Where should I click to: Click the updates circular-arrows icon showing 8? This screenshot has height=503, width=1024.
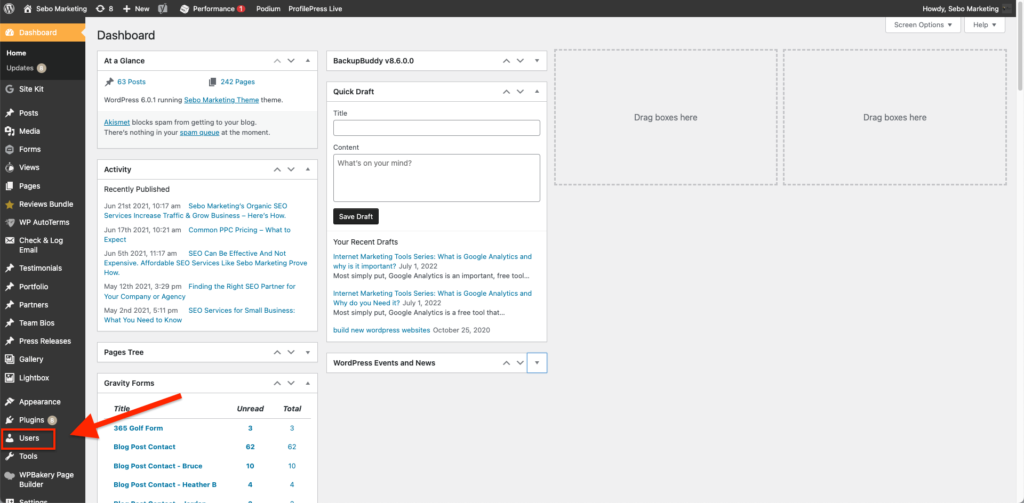point(99,8)
